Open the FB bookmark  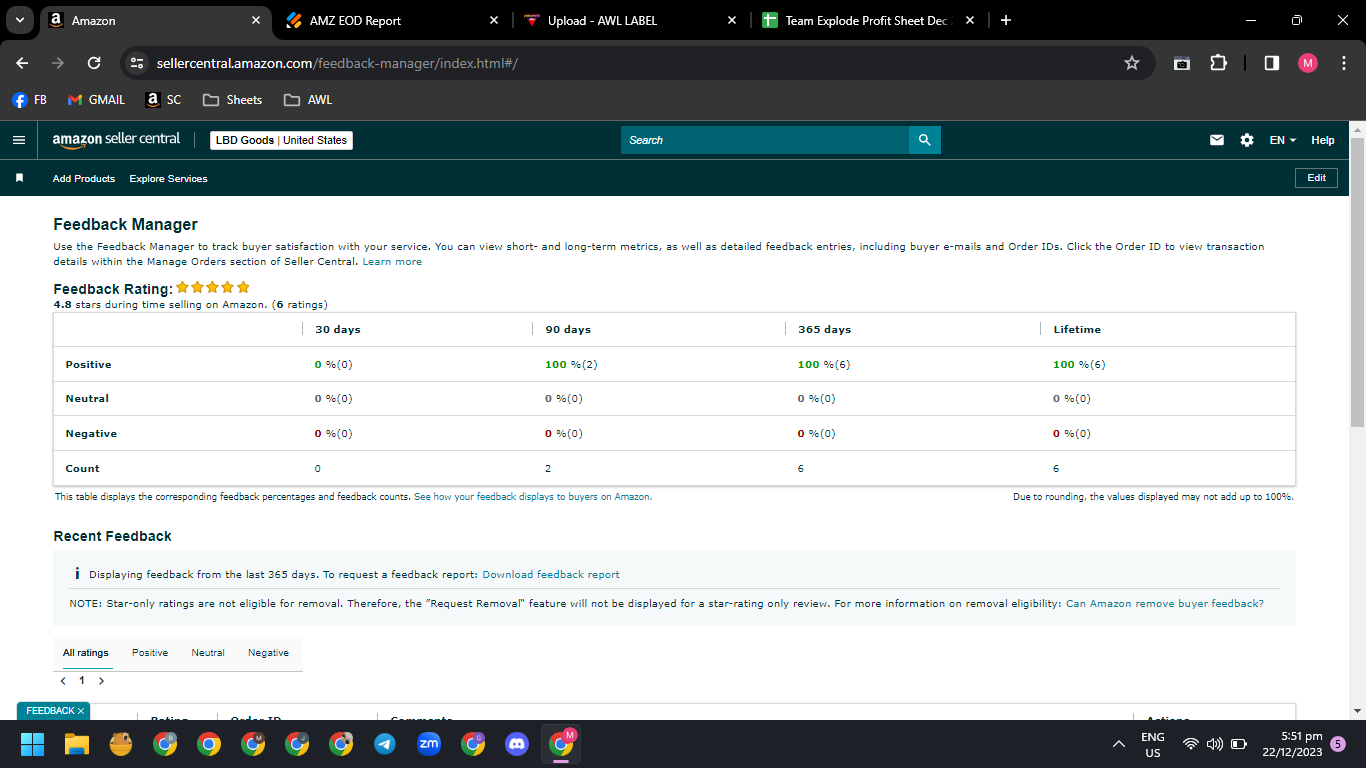click(x=29, y=100)
